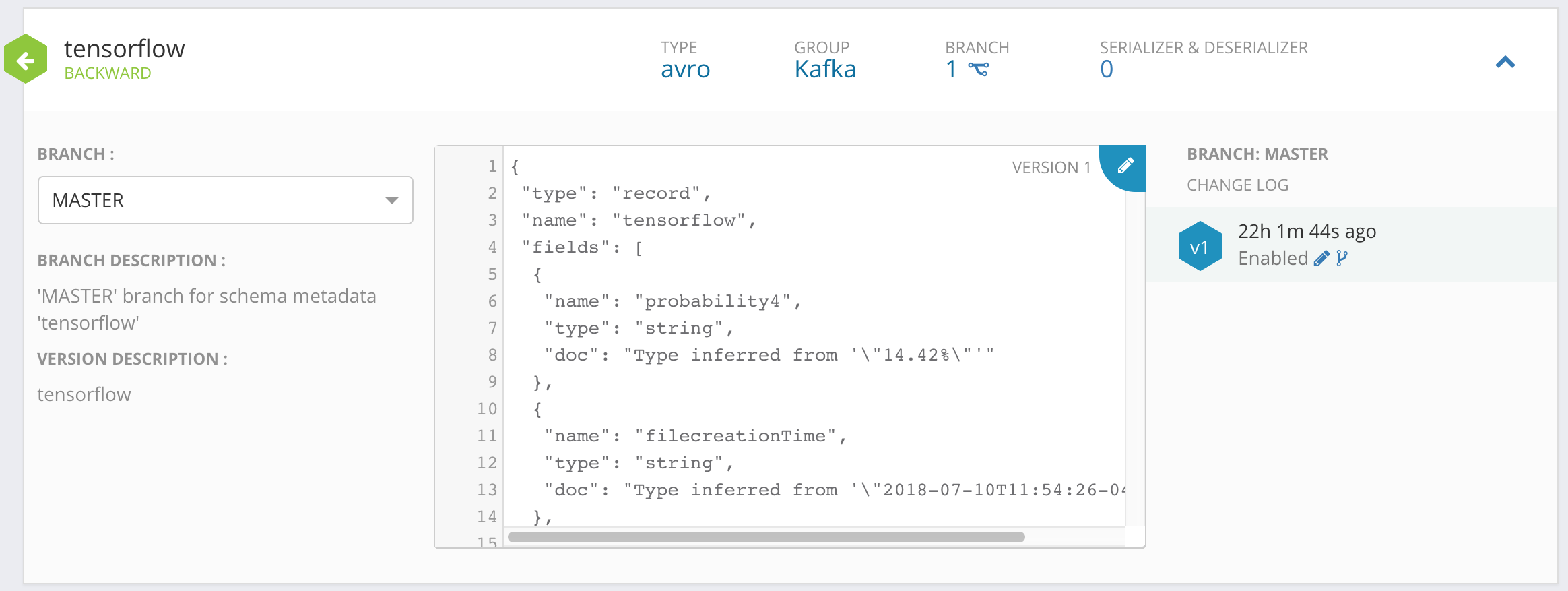1568x591 pixels.
Task: Click the pencil icon next to Enabled
Action: [x=1321, y=259]
